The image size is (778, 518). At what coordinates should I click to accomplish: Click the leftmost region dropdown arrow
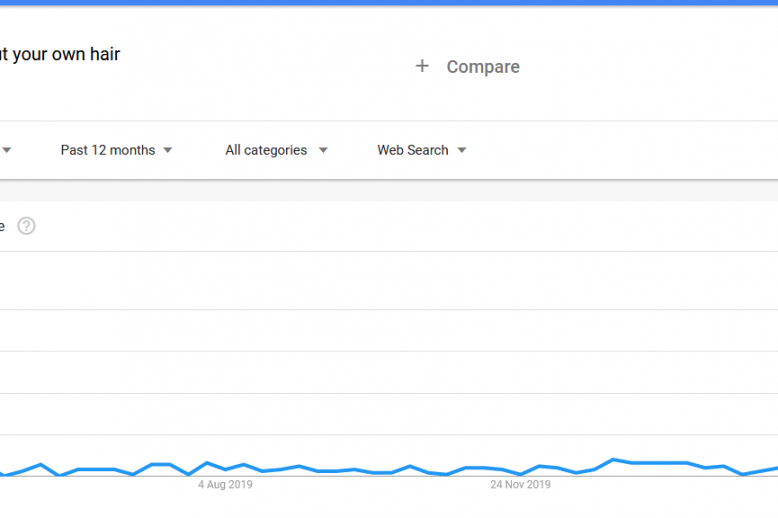point(6,151)
